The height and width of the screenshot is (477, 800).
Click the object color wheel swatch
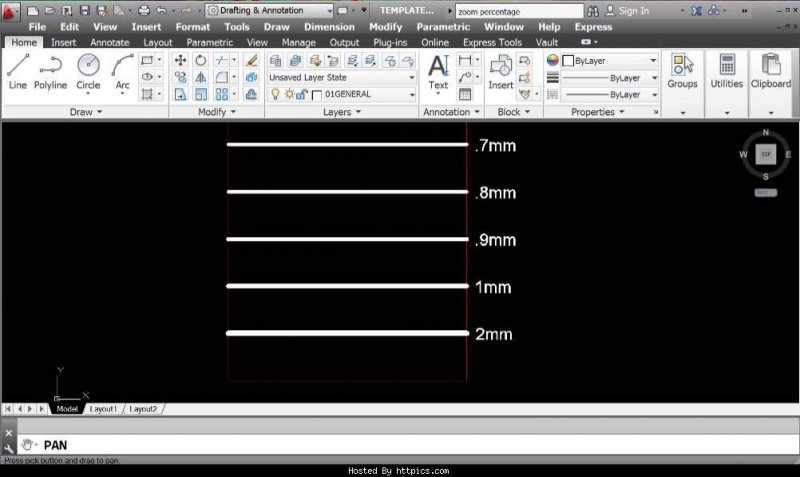(x=553, y=60)
